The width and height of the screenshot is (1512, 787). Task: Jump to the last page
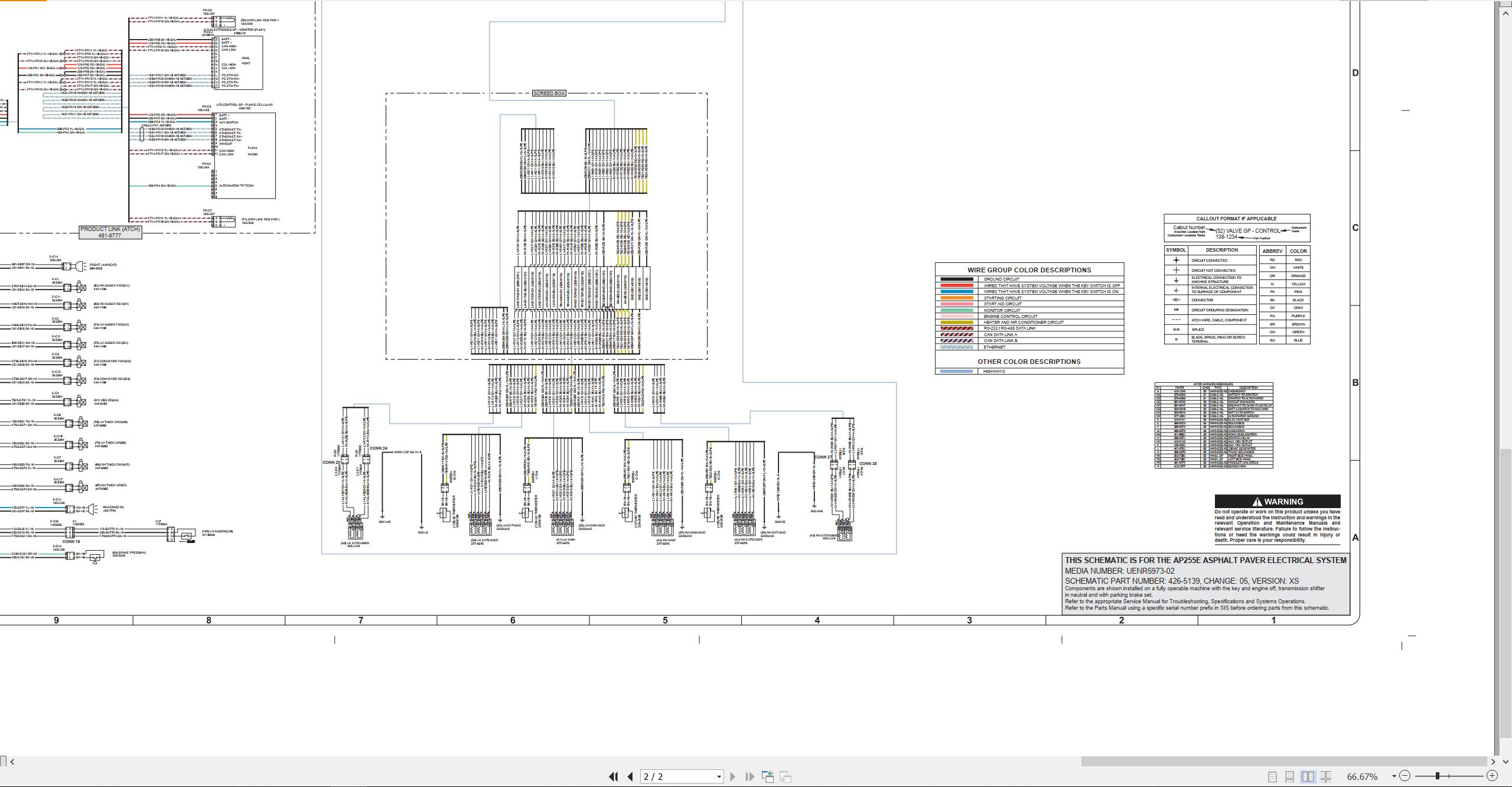point(750,776)
